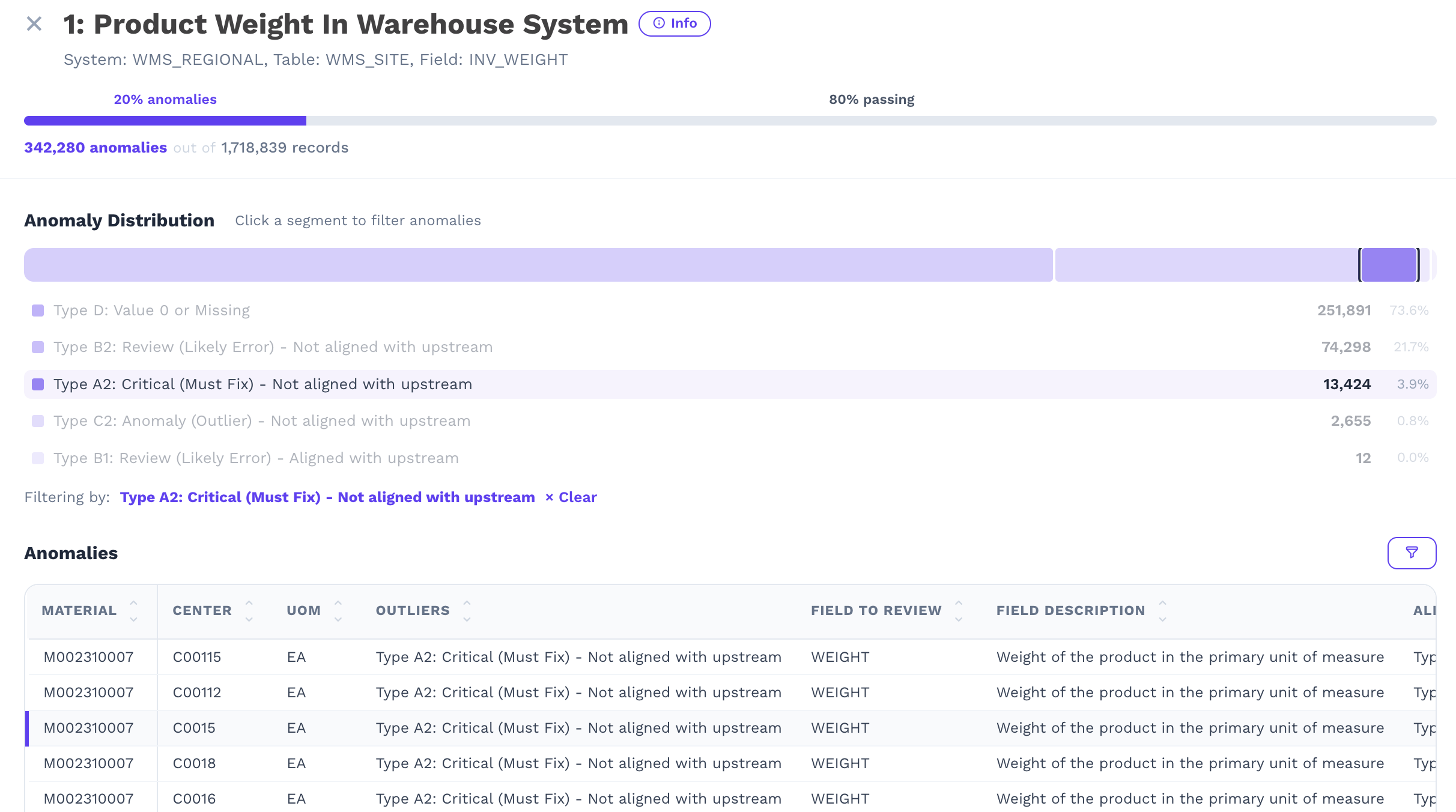Open the anomalies filter funnel button
1456x812 pixels.
tap(1411, 553)
